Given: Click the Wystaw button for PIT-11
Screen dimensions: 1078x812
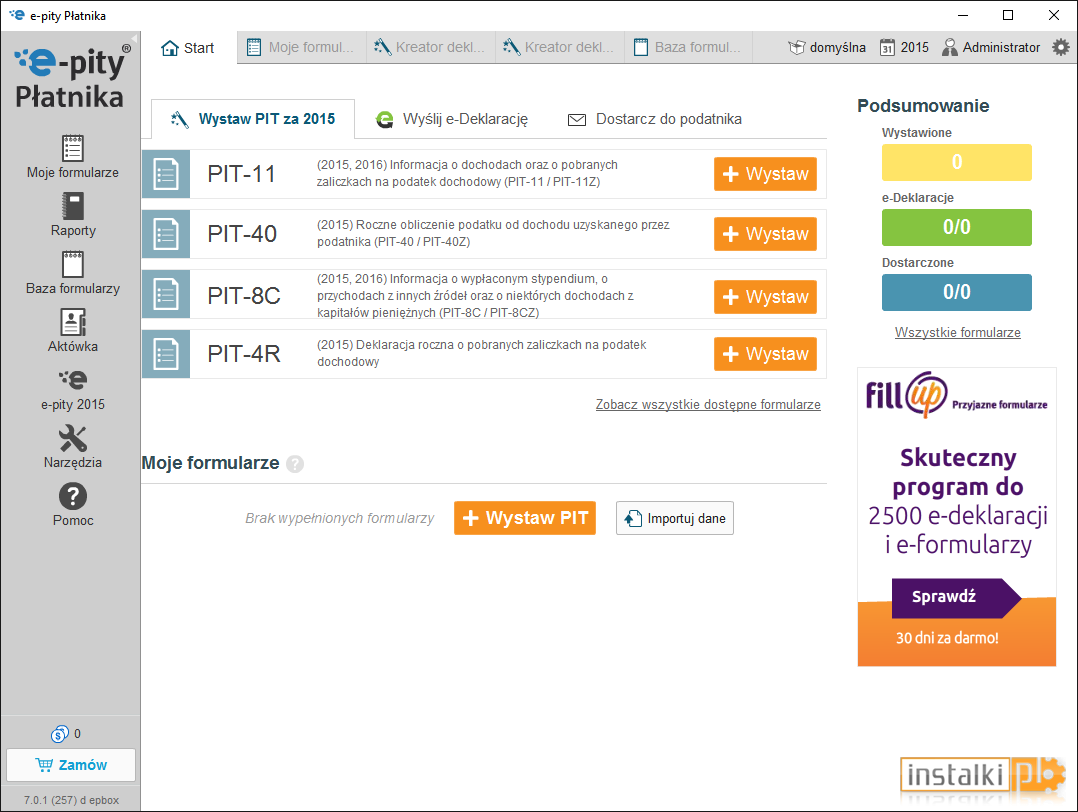Looking at the screenshot, I should (x=765, y=174).
